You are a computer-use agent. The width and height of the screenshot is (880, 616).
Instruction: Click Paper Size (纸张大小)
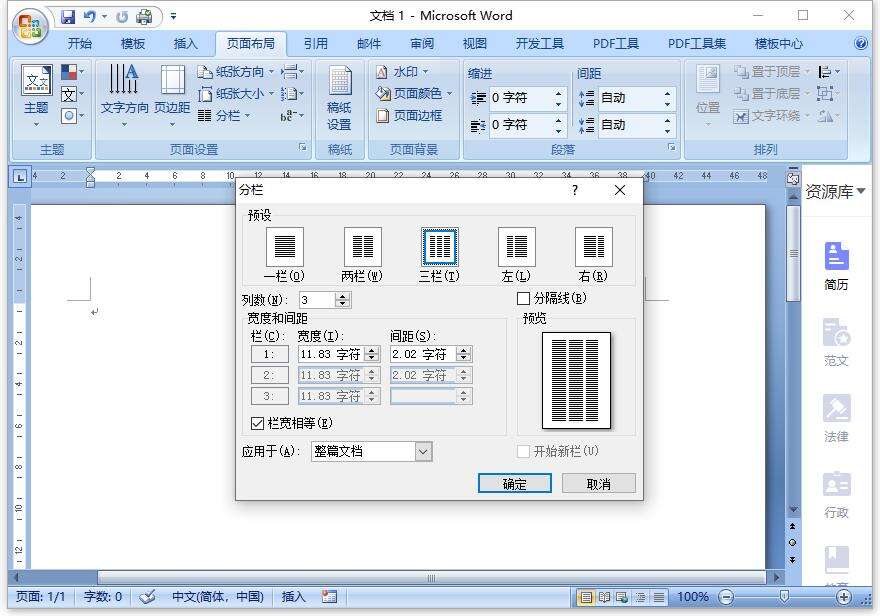[235, 94]
